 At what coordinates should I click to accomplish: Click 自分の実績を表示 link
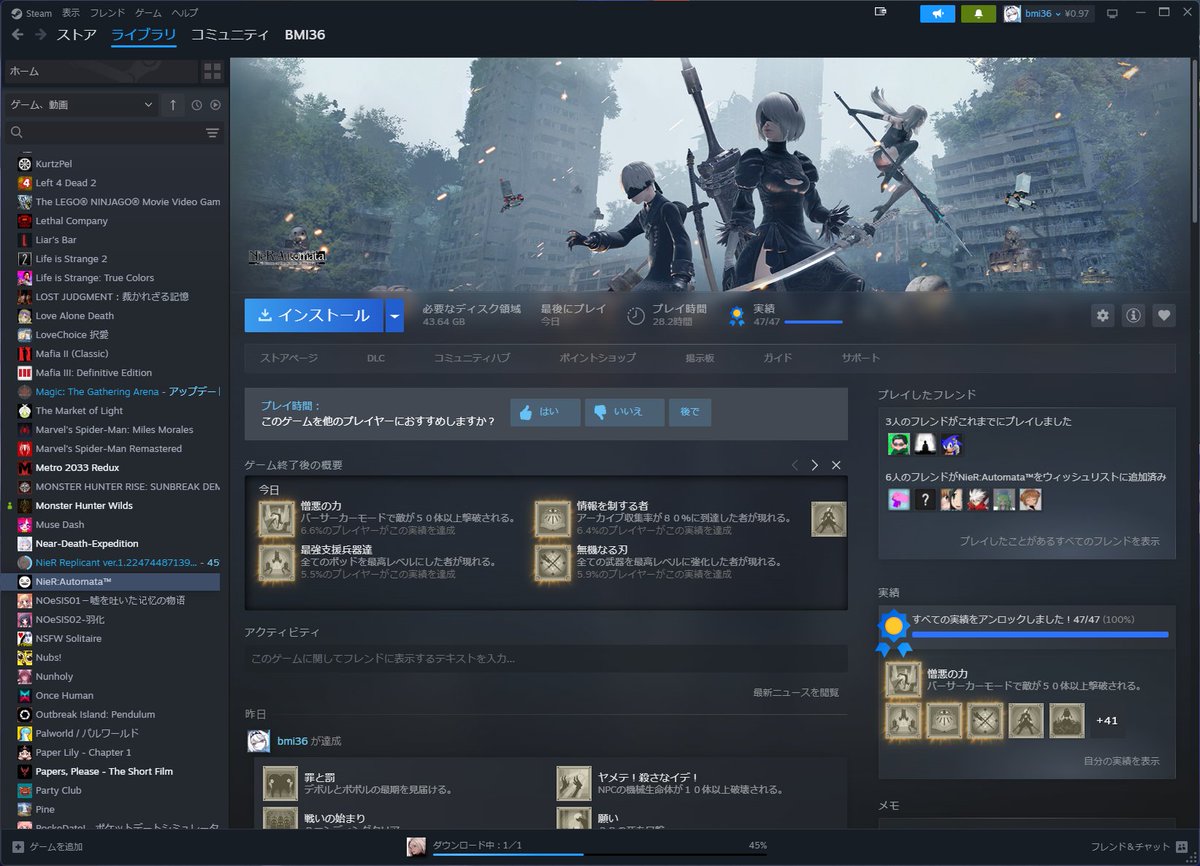1122,761
